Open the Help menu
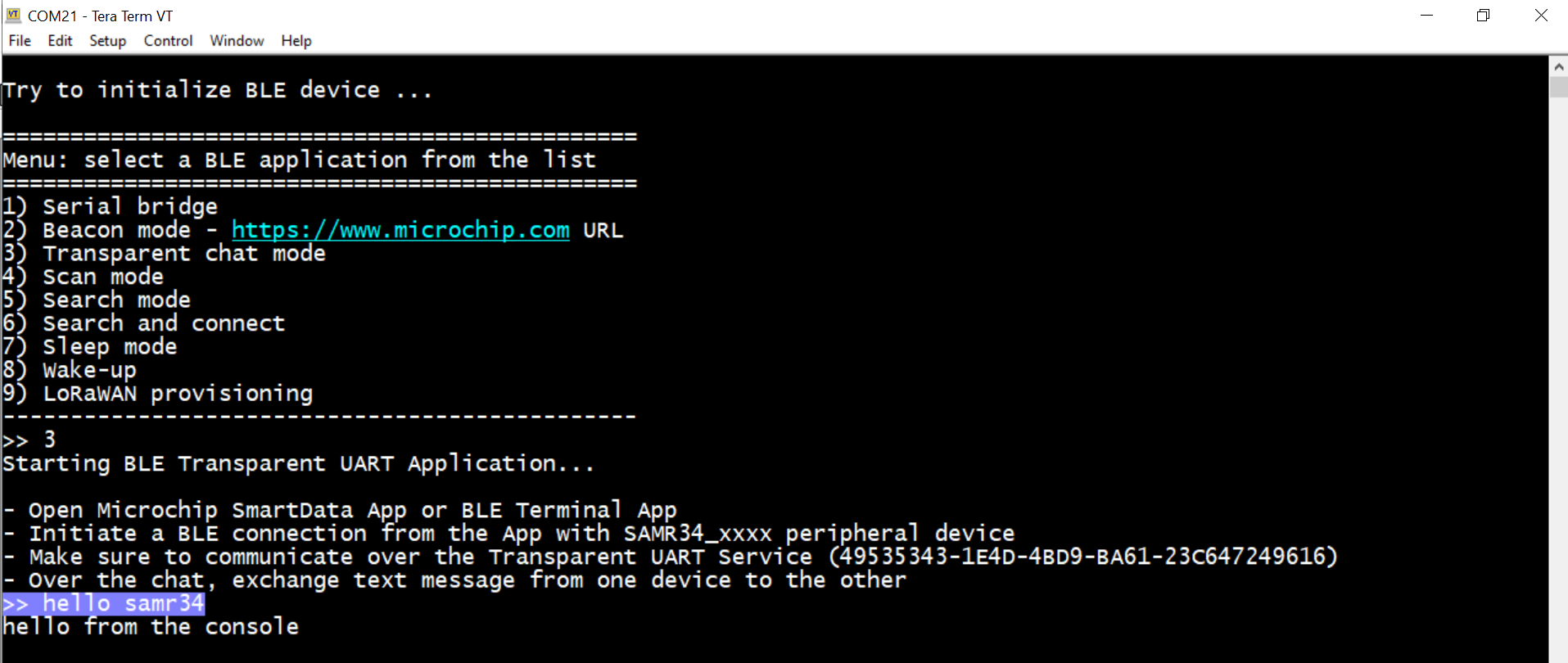This screenshot has width=1568, height=663. click(296, 41)
